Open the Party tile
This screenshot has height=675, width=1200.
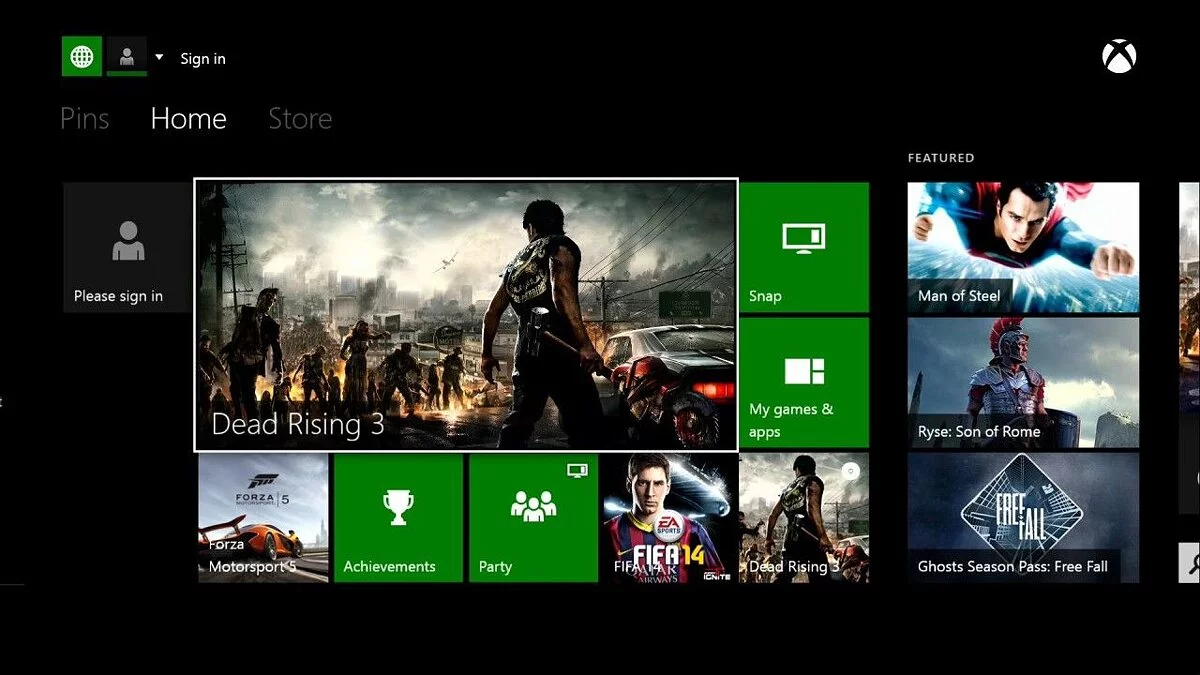[533, 518]
